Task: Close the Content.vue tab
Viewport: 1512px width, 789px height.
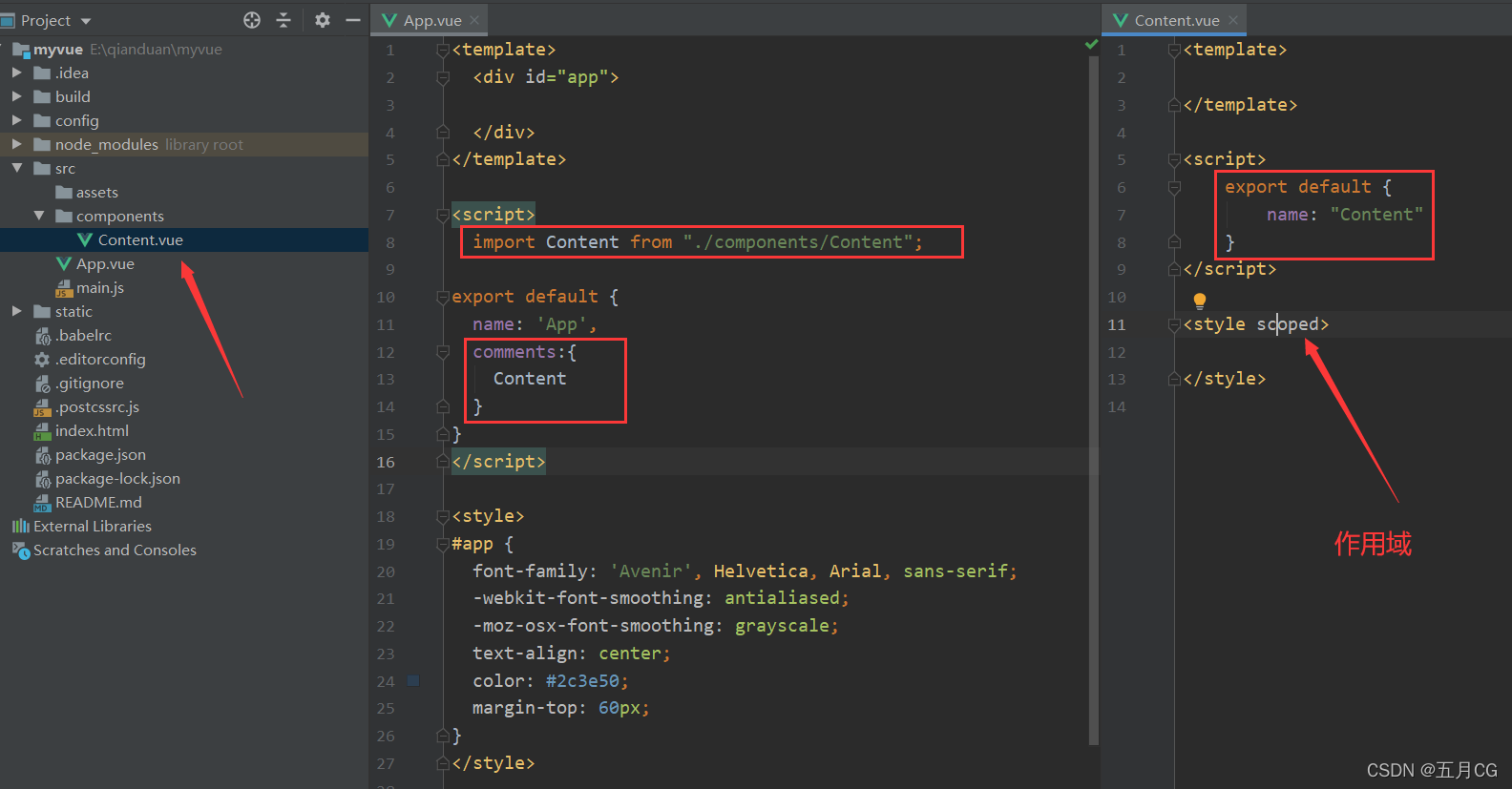Action: [x=1233, y=20]
